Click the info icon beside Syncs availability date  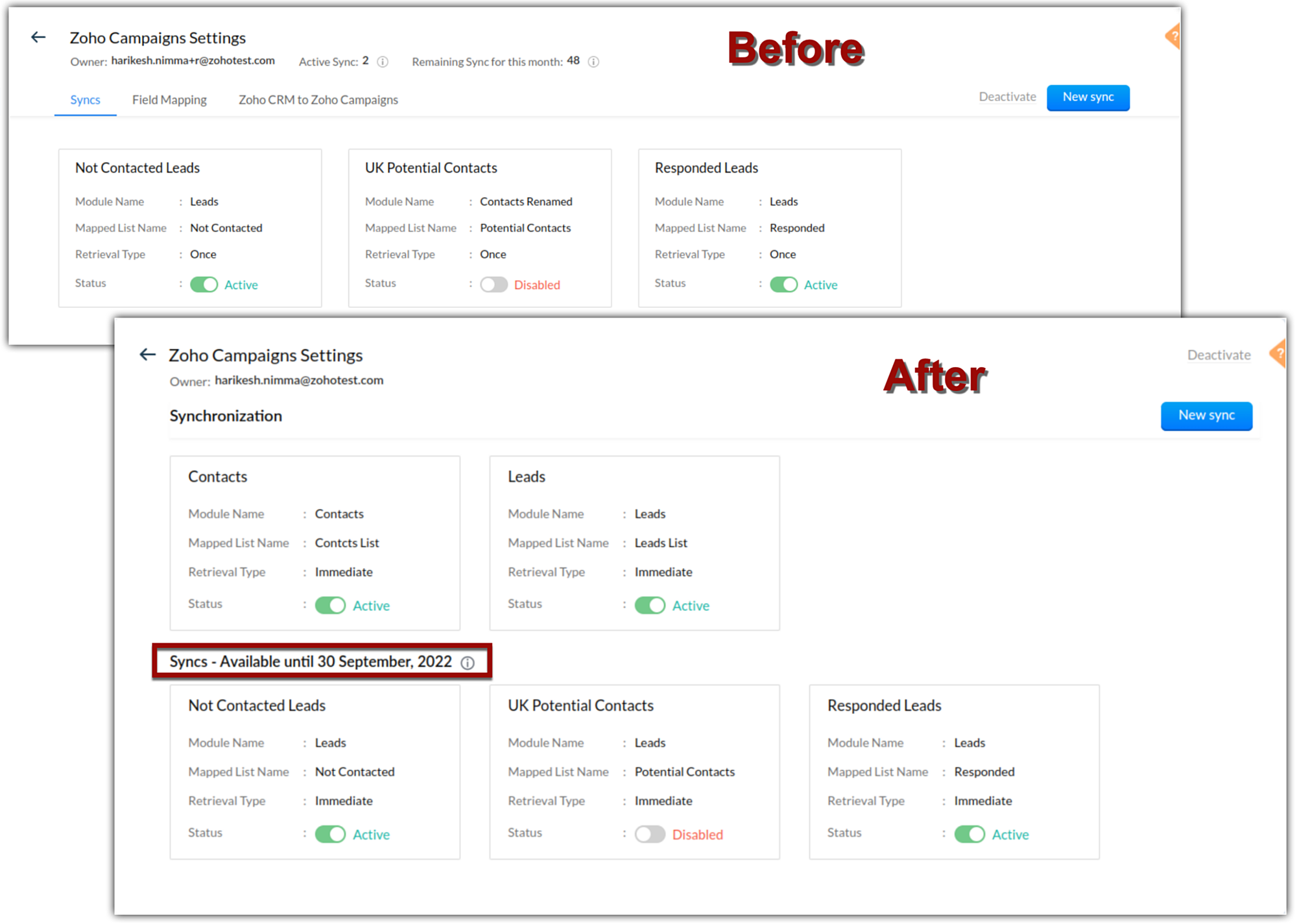tap(468, 663)
